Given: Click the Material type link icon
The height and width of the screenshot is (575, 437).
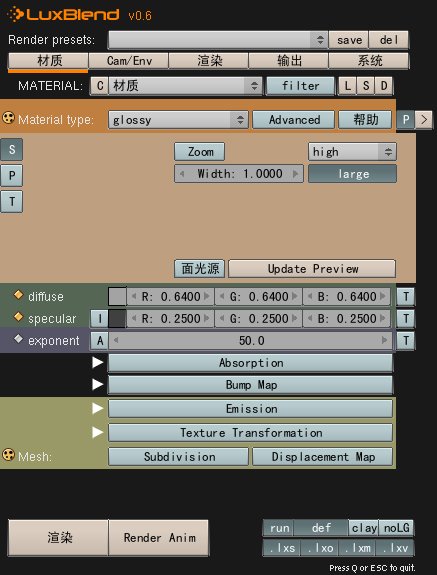Looking at the screenshot, I should coord(8,118).
